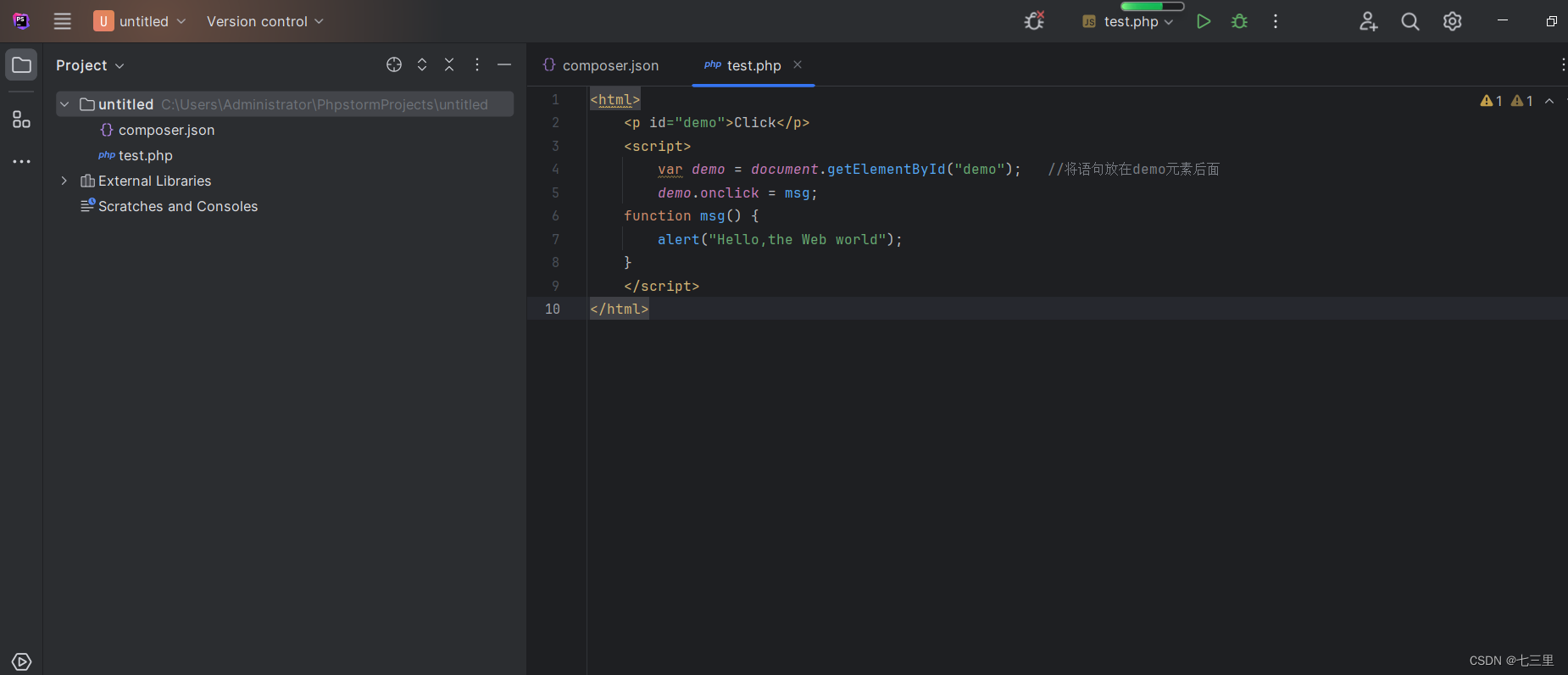Open test.php in the project tree
Viewport: 1568px width, 675px height.
pos(146,155)
